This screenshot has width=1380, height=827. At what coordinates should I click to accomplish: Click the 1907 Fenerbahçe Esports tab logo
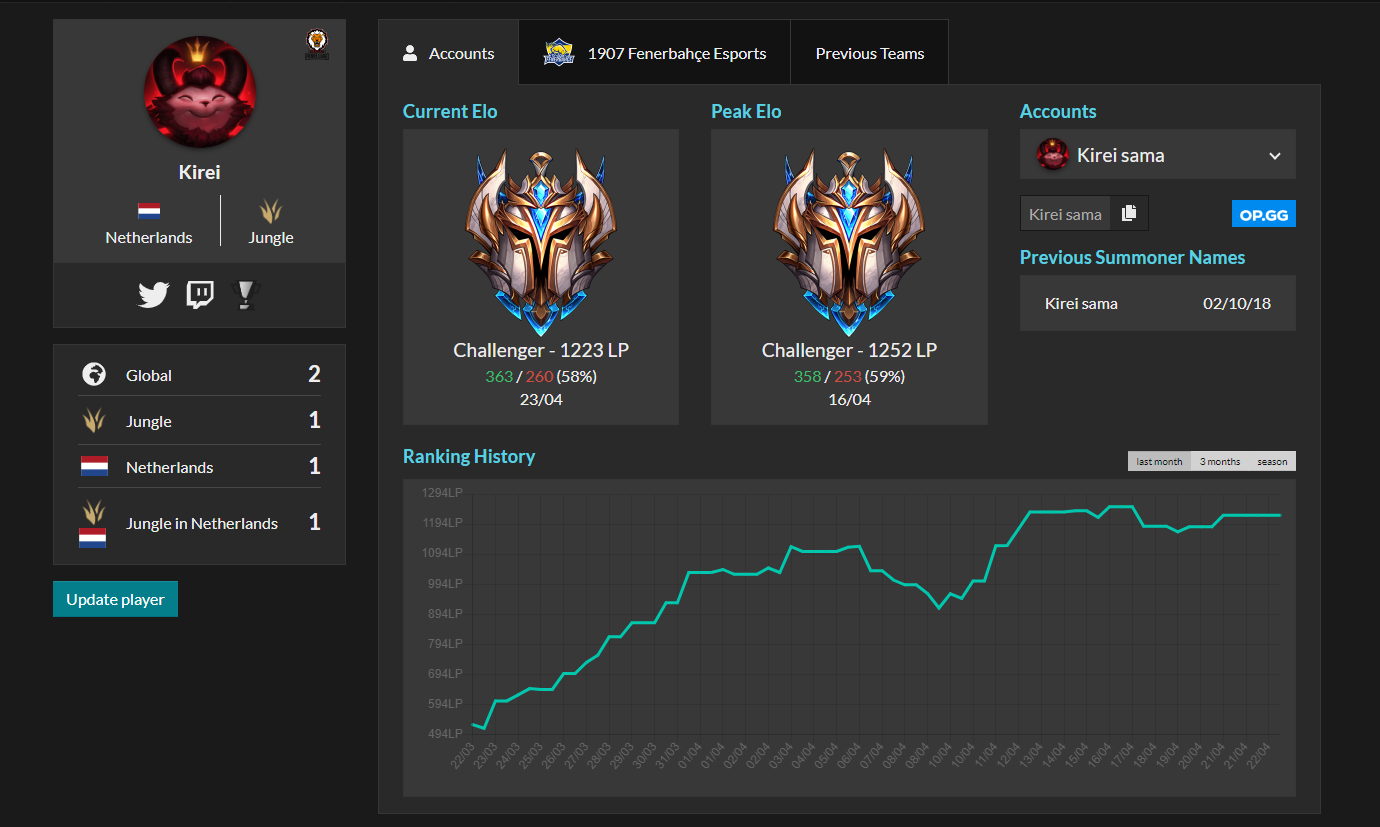[559, 53]
